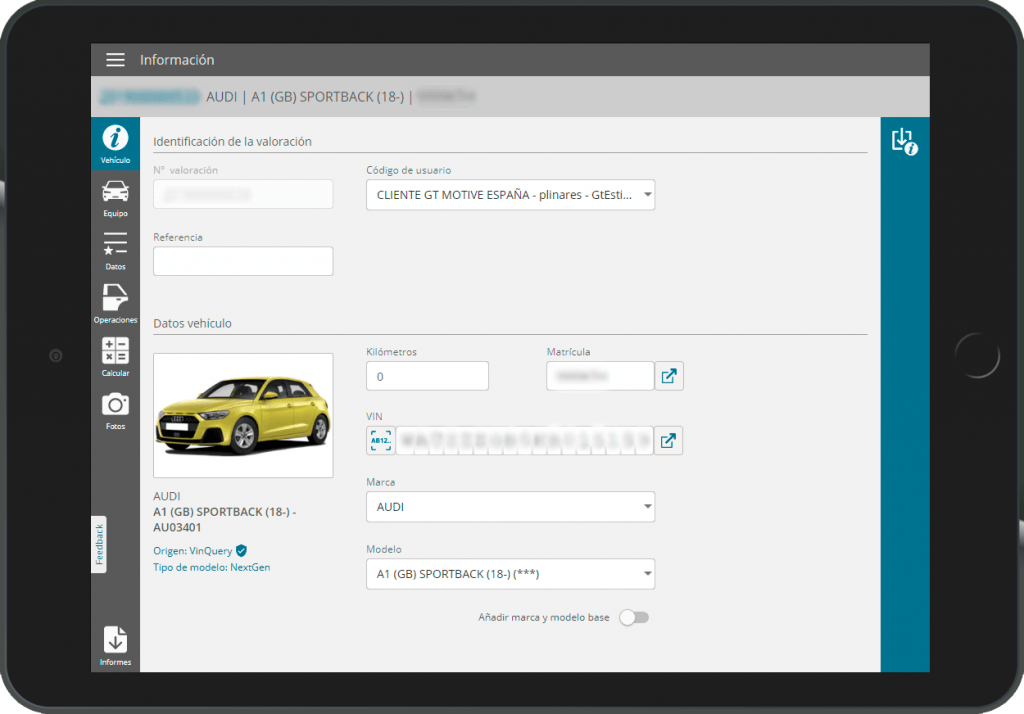The height and width of the screenshot is (714, 1024).
Task: Click the Origen: VinQuery text
Action: coord(193,551)
